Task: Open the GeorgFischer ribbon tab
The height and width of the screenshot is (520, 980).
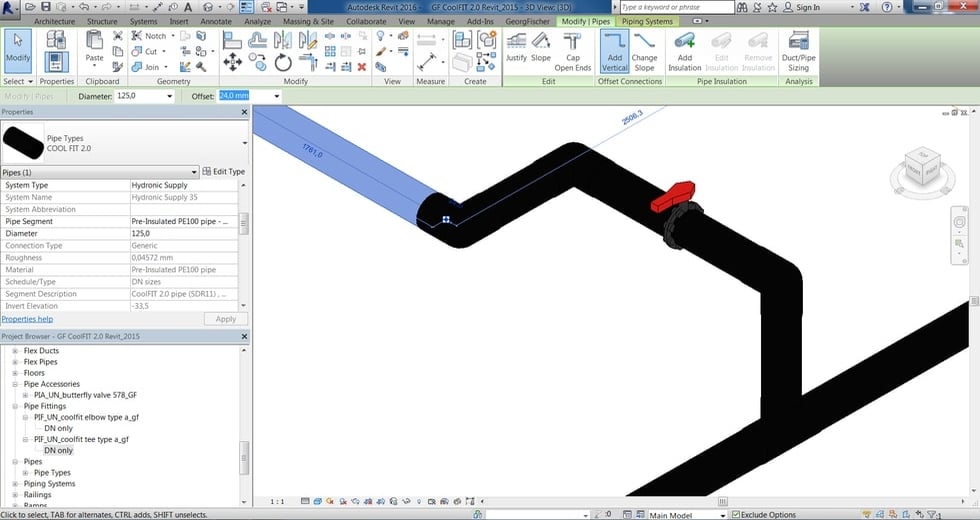Action: [x=528, y=21]
